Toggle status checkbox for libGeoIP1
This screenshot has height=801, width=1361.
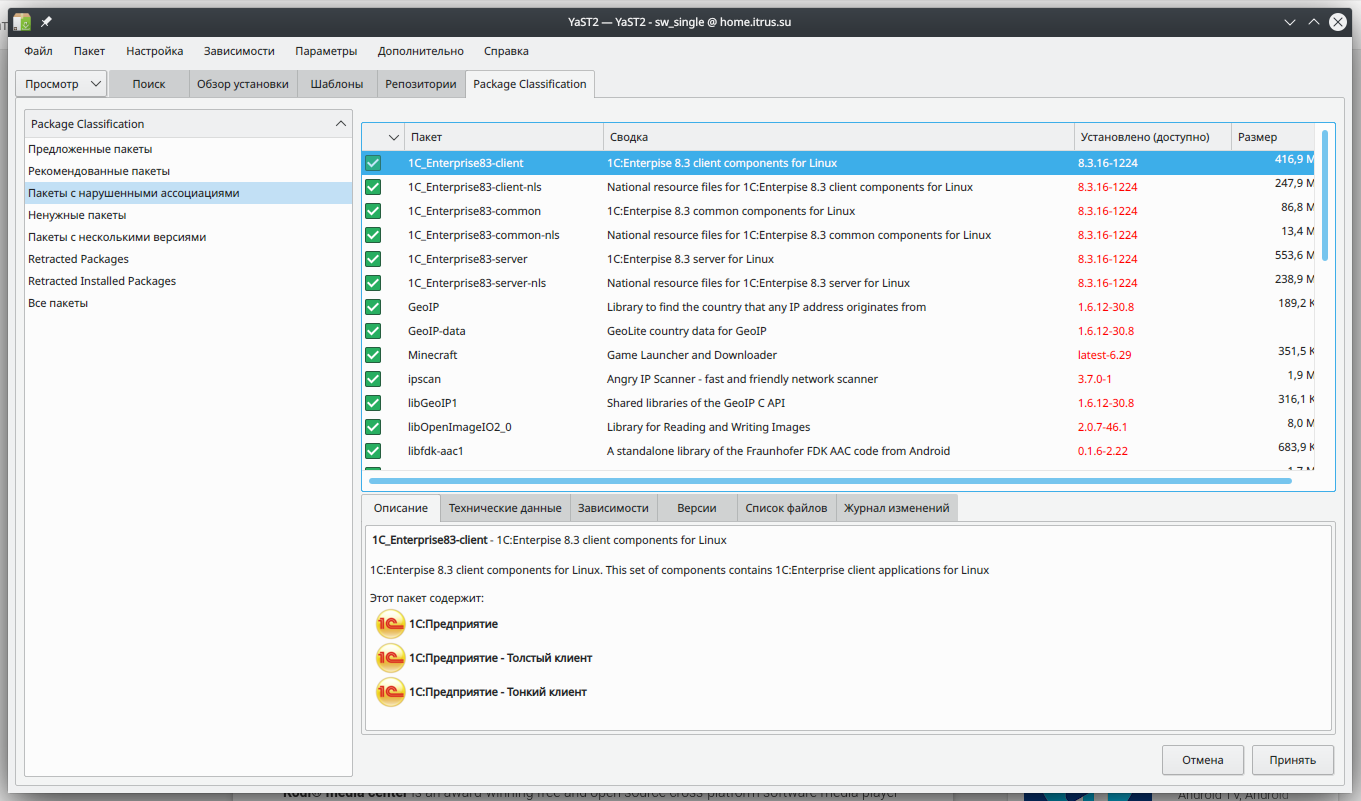pyautogui.click(x=373, y=403)
